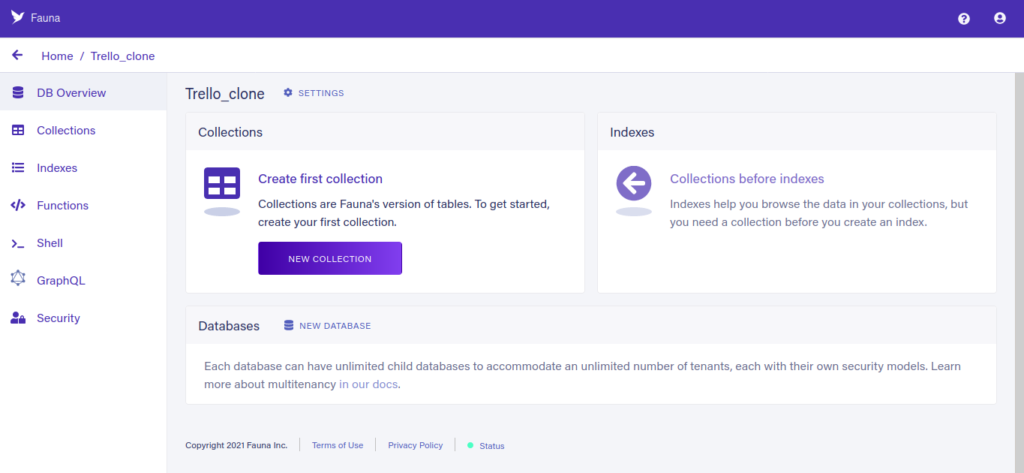Click the Fauna bird logo icon

pyautogui.click(x=18, y=18)
